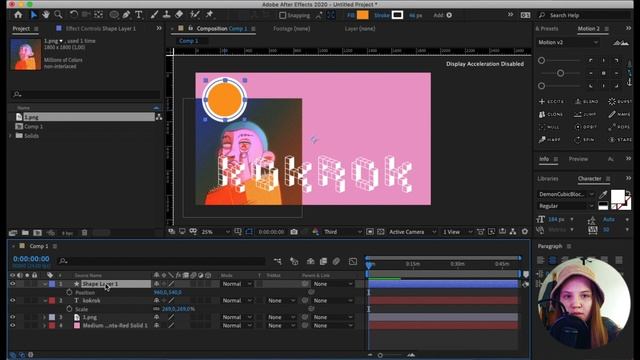640x360 pixels.
Task: Toggle Scale stopwatch on kokrok layer
Action: (x=69, y=309)
